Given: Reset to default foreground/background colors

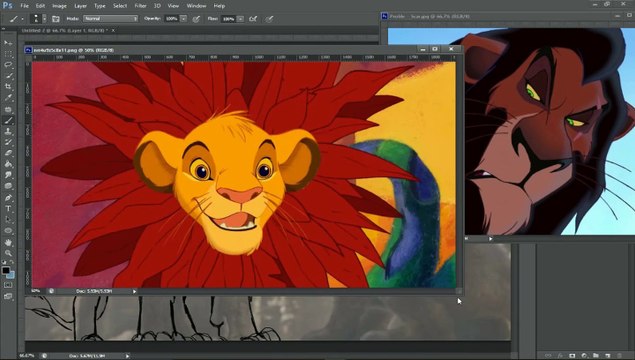Looking at the screenshot, I should (x=4, y=262).
